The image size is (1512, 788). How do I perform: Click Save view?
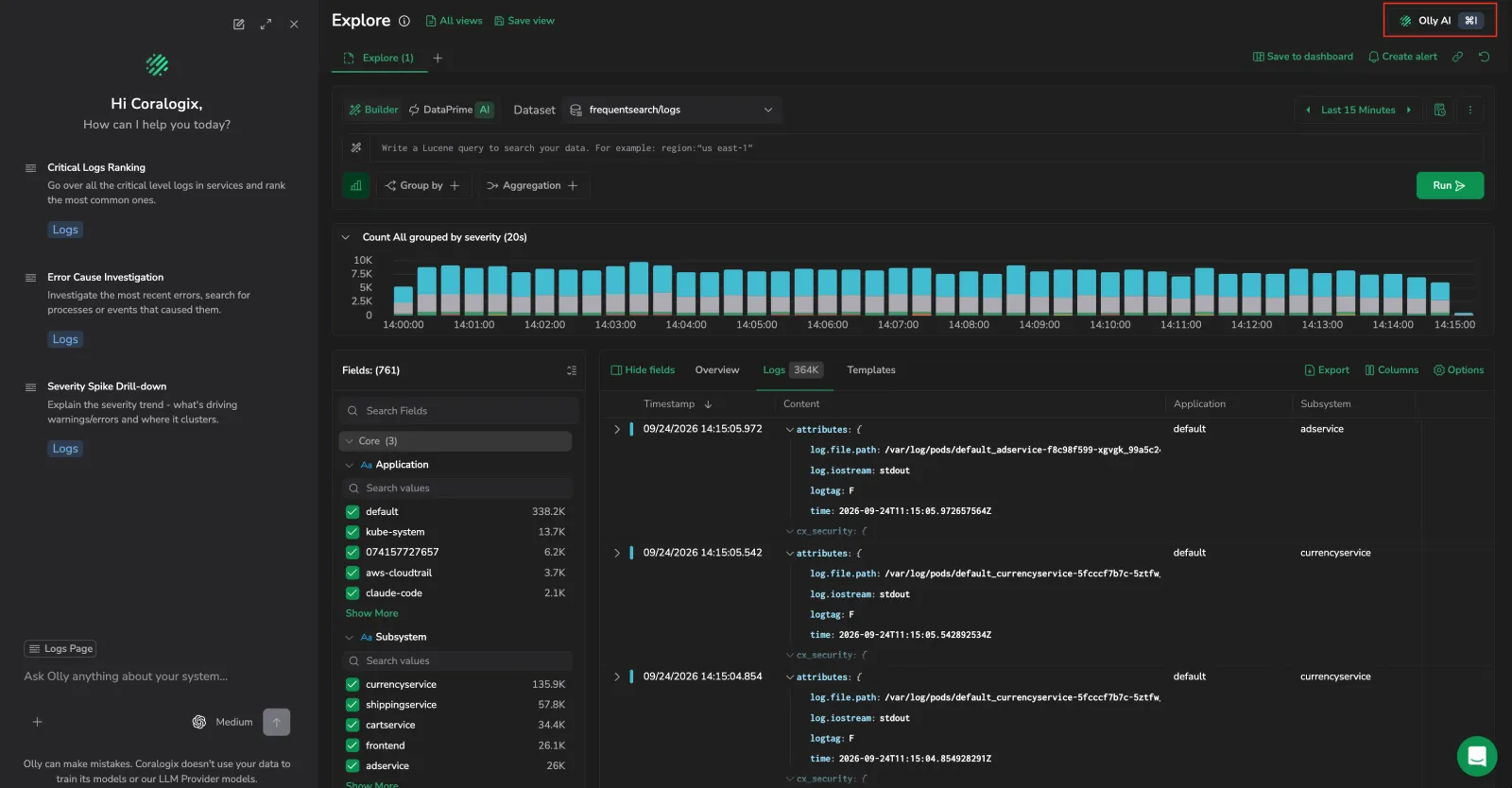524,21
